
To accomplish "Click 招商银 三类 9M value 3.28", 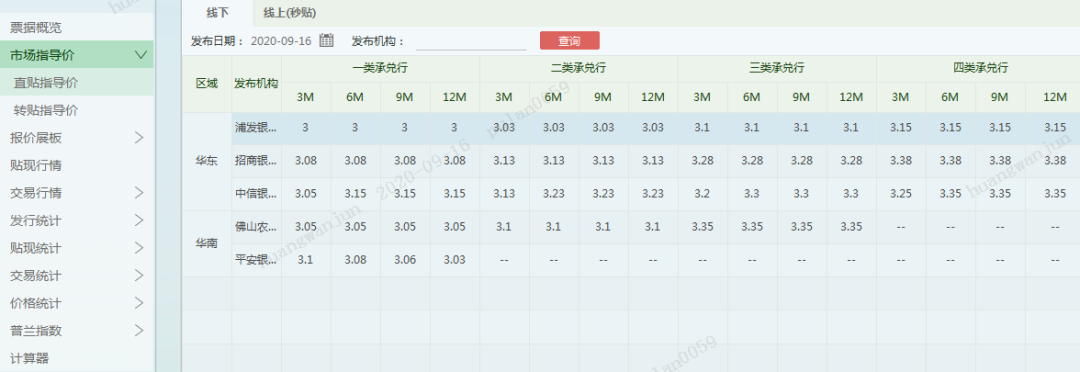I will 802,161.
